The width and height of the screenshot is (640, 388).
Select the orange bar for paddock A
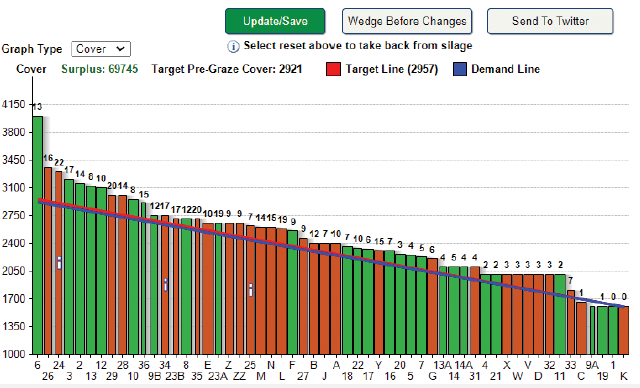(336, 299)
